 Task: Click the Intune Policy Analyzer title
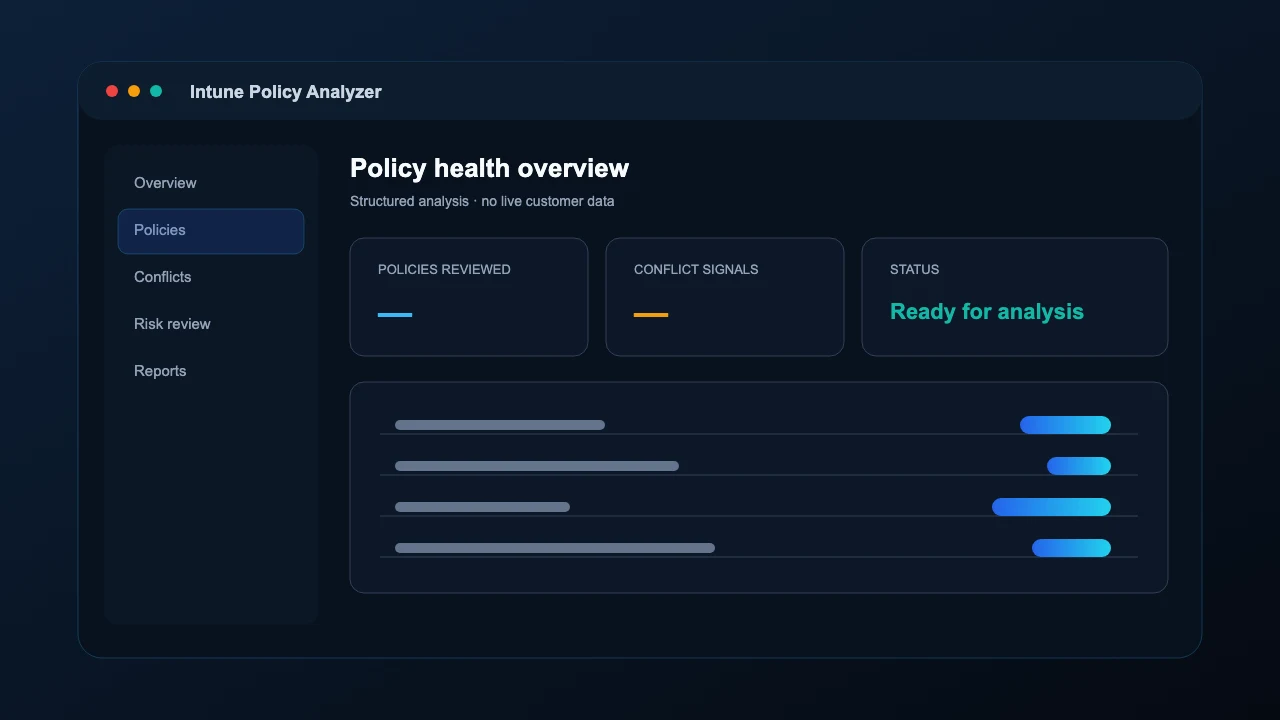(286, 92)
